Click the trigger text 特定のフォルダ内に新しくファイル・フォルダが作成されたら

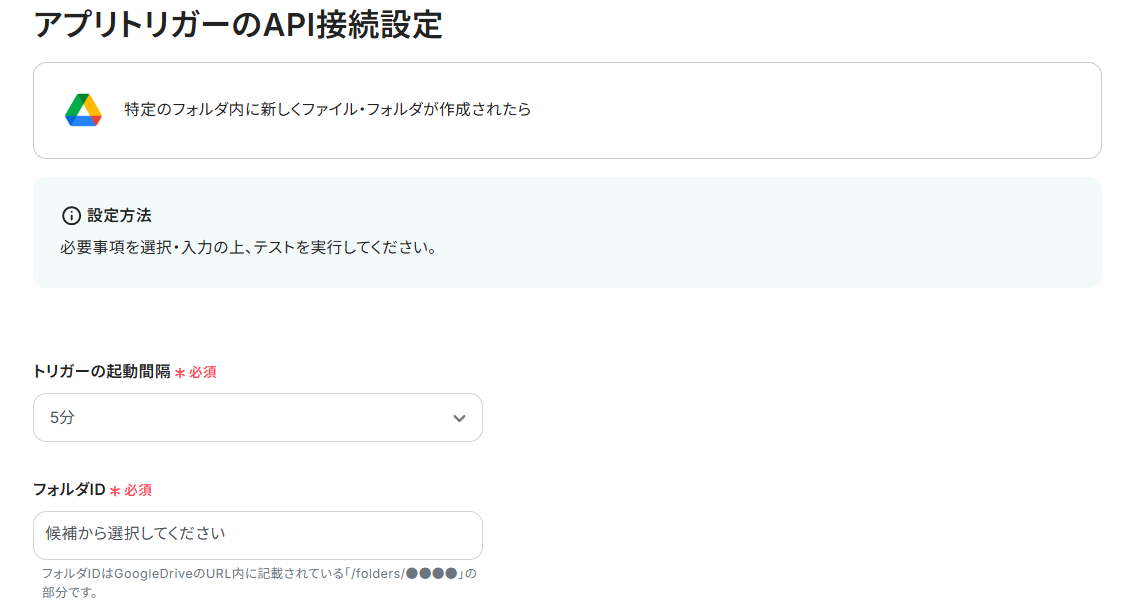coord(327,110)
